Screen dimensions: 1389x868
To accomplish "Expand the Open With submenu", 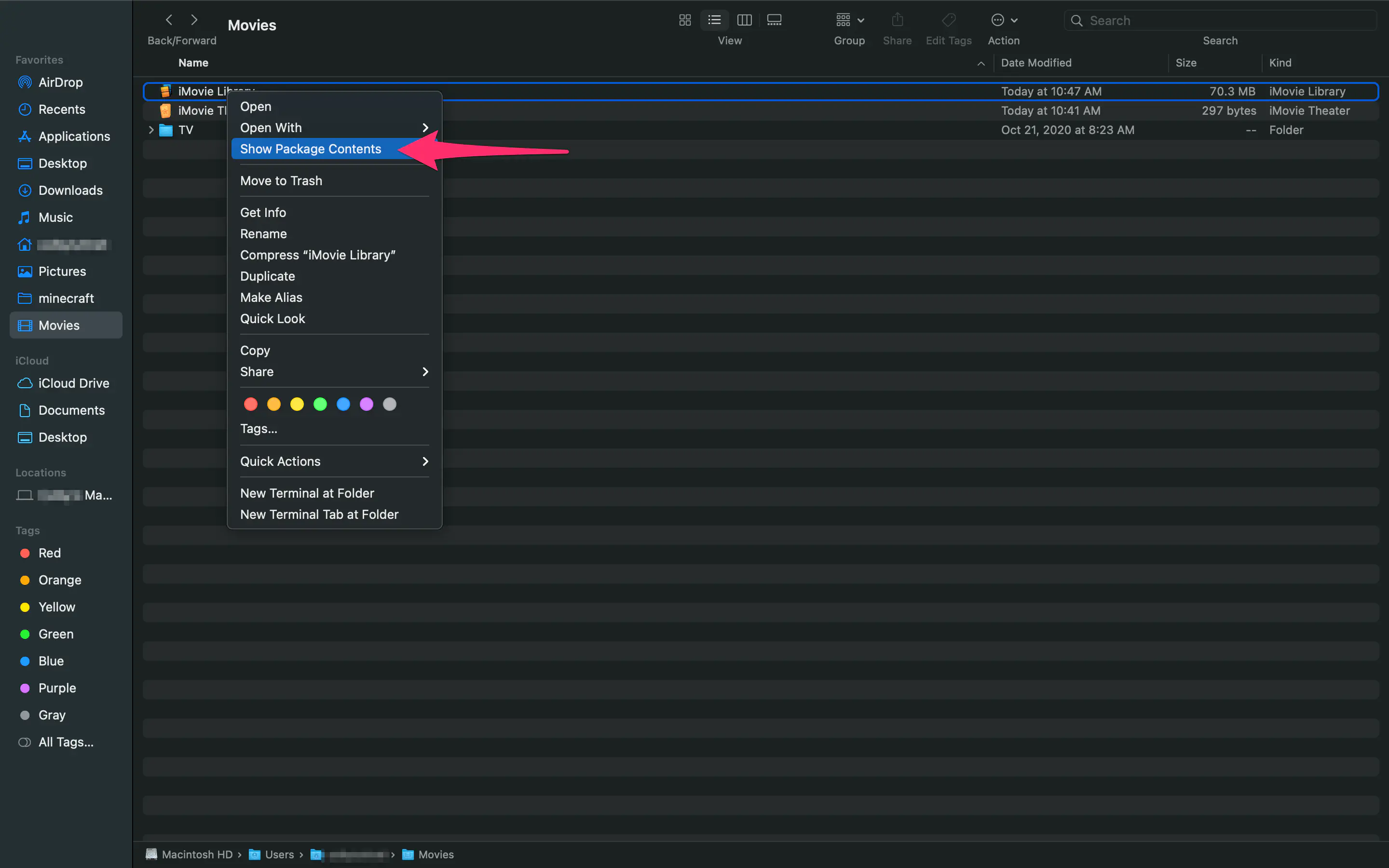I will coord(335,128).
